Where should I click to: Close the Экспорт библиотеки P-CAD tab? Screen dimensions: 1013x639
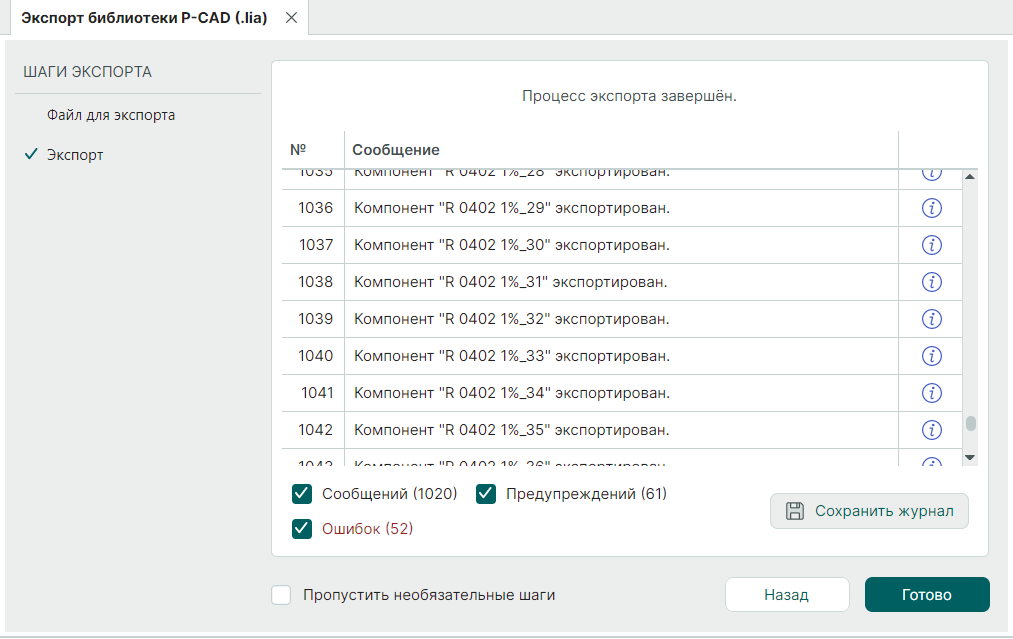click(x=291, y=18)
